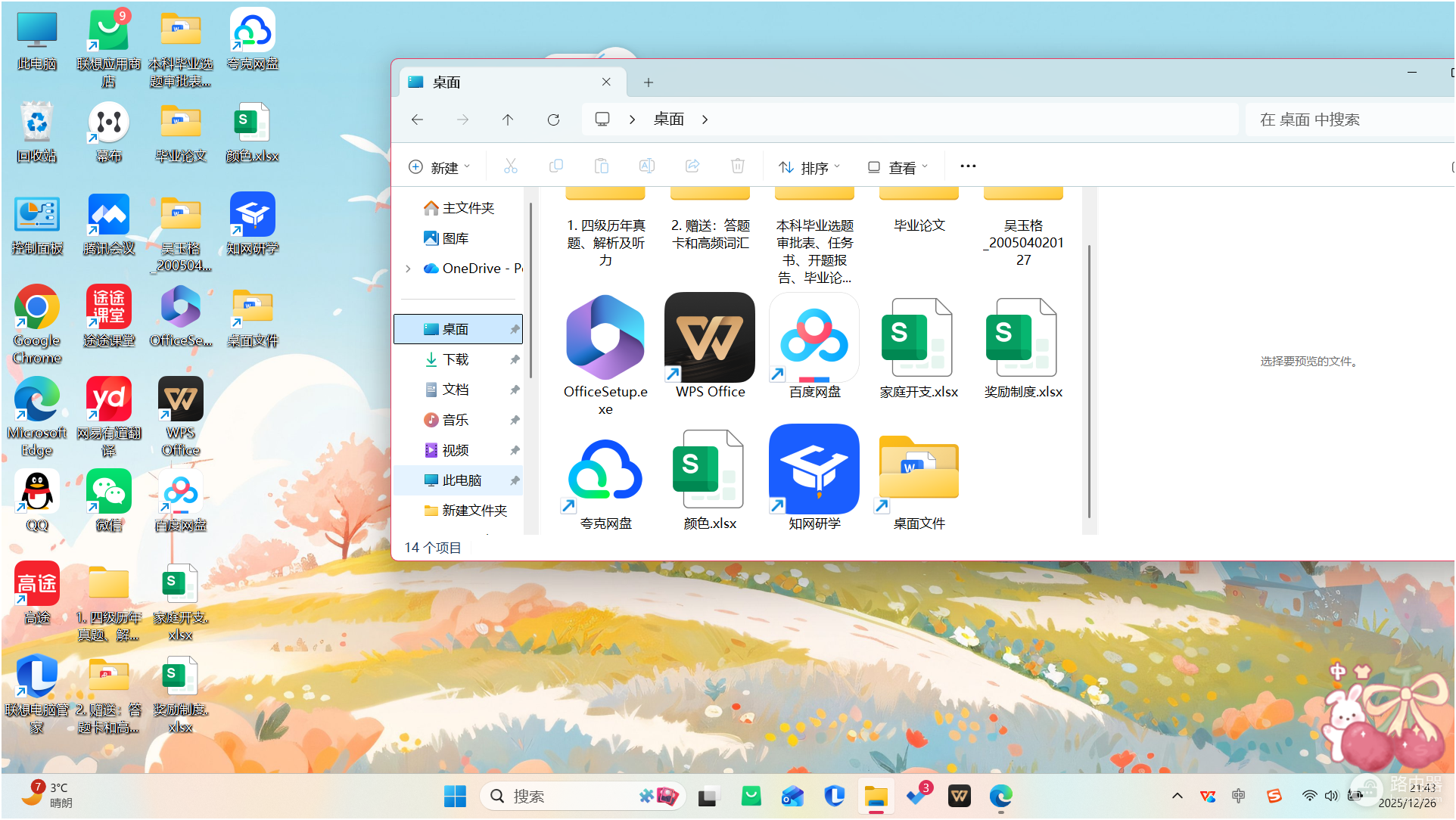Toggle the 中 input method indicator in tray
The height and width of the screenshot is (820, 1456).
[x=1238, y=795]
